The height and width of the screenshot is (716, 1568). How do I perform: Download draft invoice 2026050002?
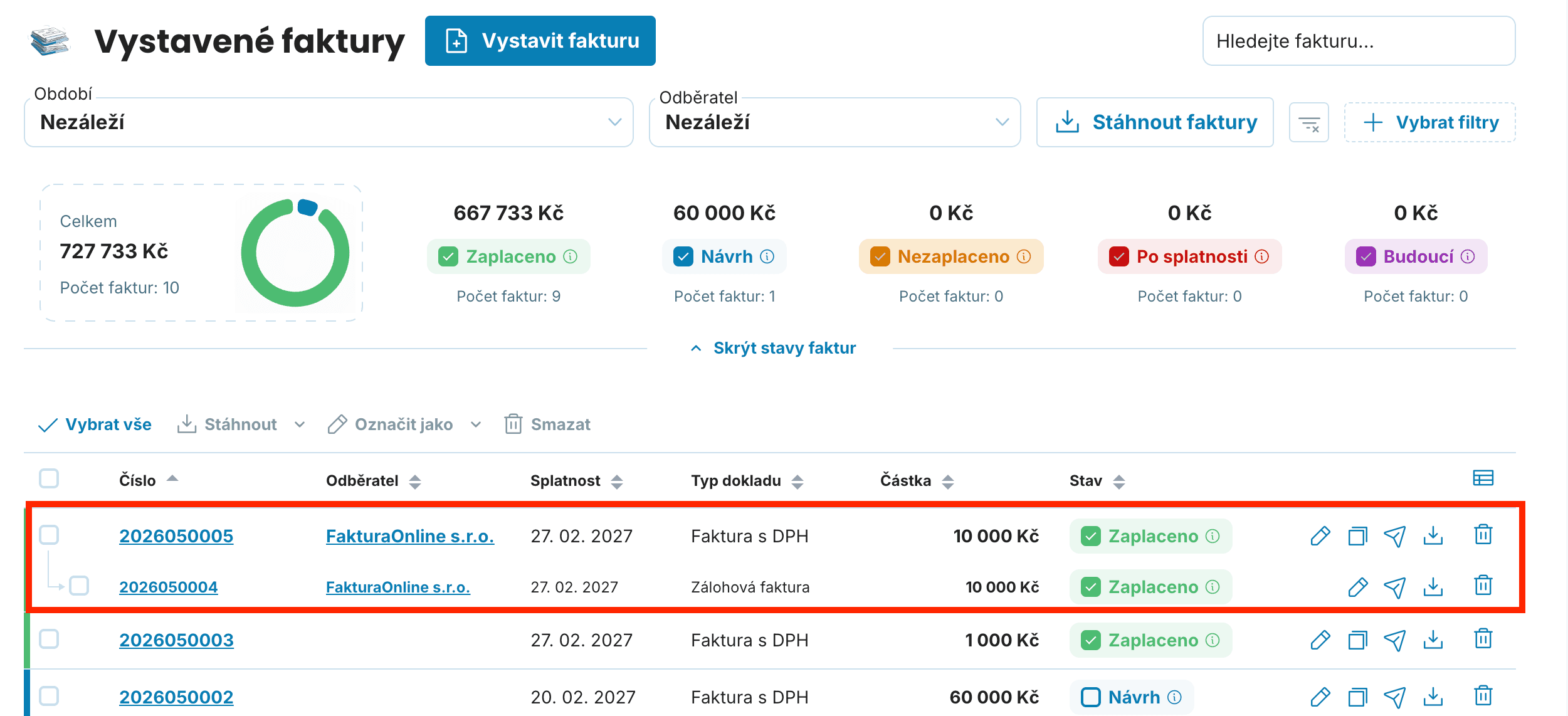pyautogui.click(x=1433, y=697)
